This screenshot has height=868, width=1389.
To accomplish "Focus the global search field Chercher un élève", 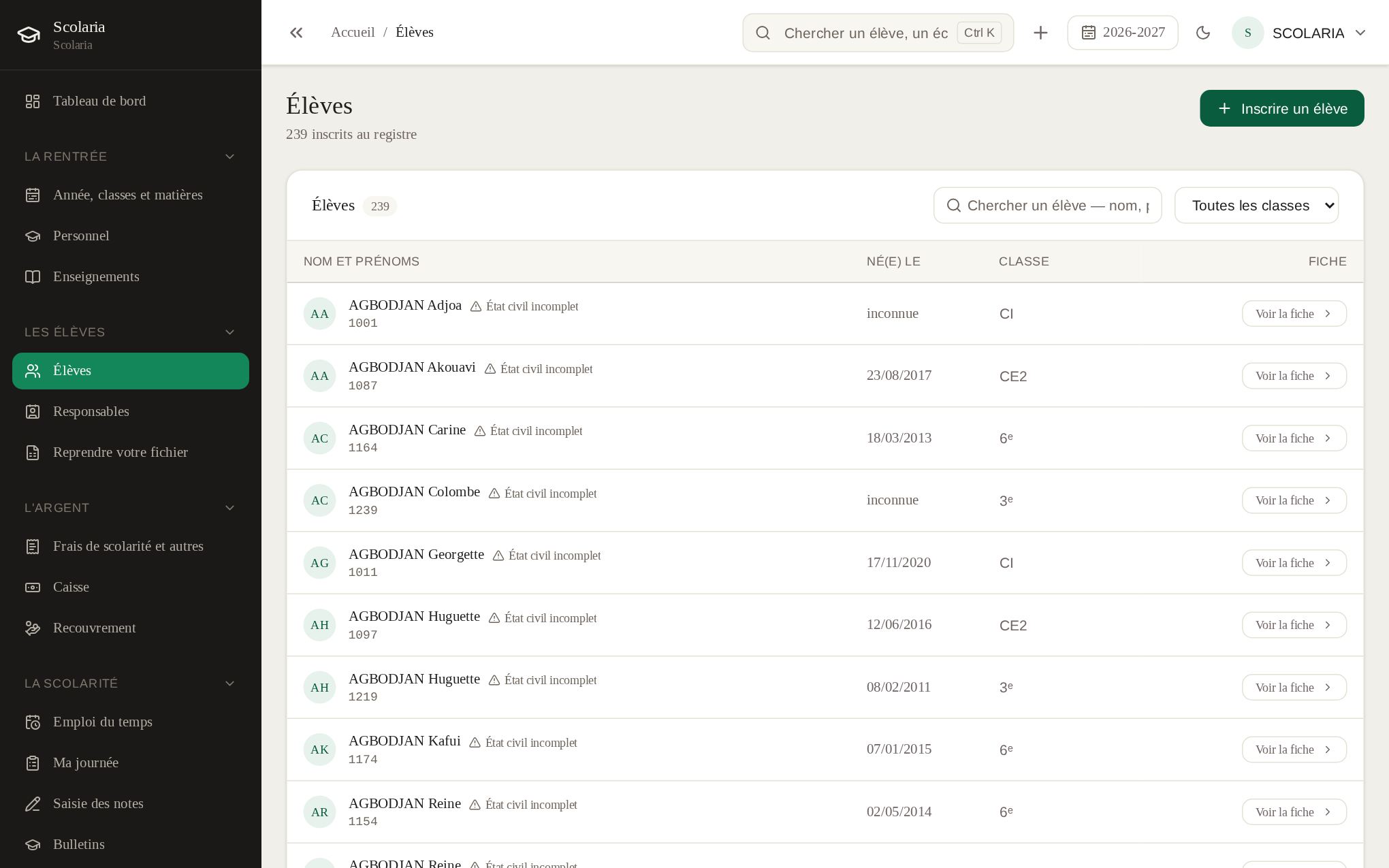I will tap(878, 33).
